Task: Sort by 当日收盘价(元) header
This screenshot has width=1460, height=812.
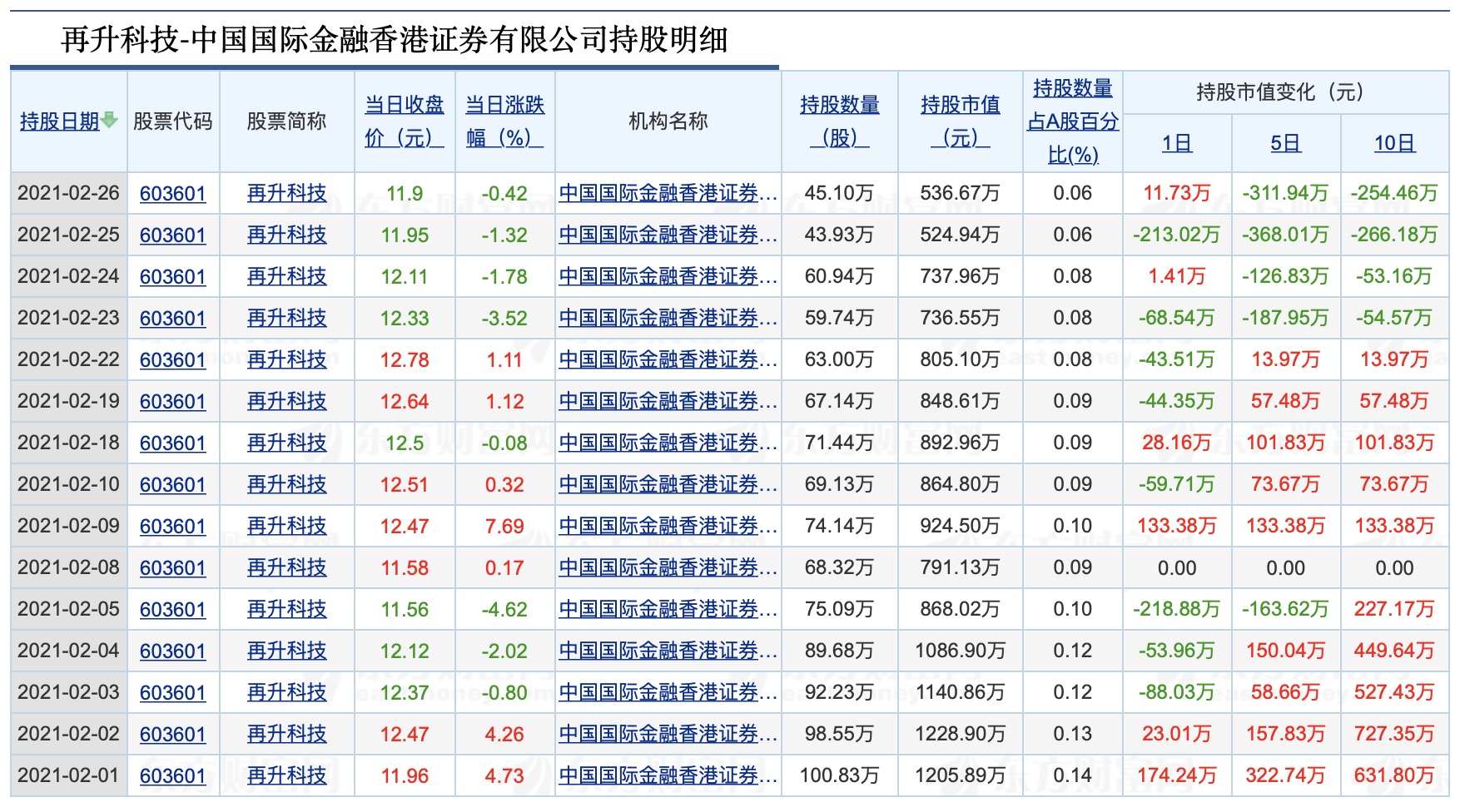Action: [x=405, y=121]
